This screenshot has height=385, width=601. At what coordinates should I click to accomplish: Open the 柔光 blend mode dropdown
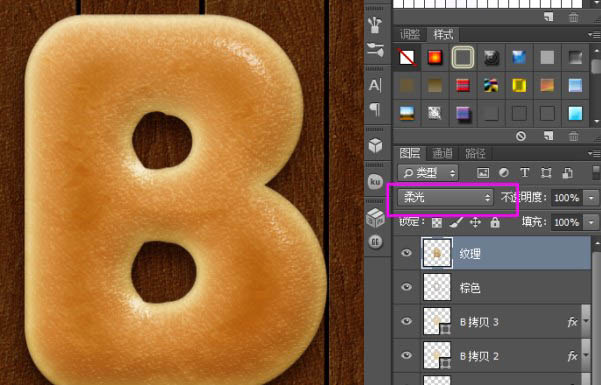click(x=445, y=197)
